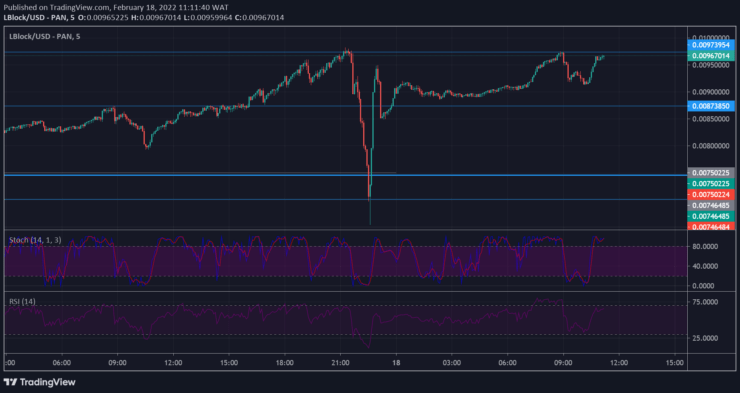Image resolution: width=740 pixels, height=393 pixels.
Task: Click the blue 0.00973954 price label
Action: (x=711, y=45)
